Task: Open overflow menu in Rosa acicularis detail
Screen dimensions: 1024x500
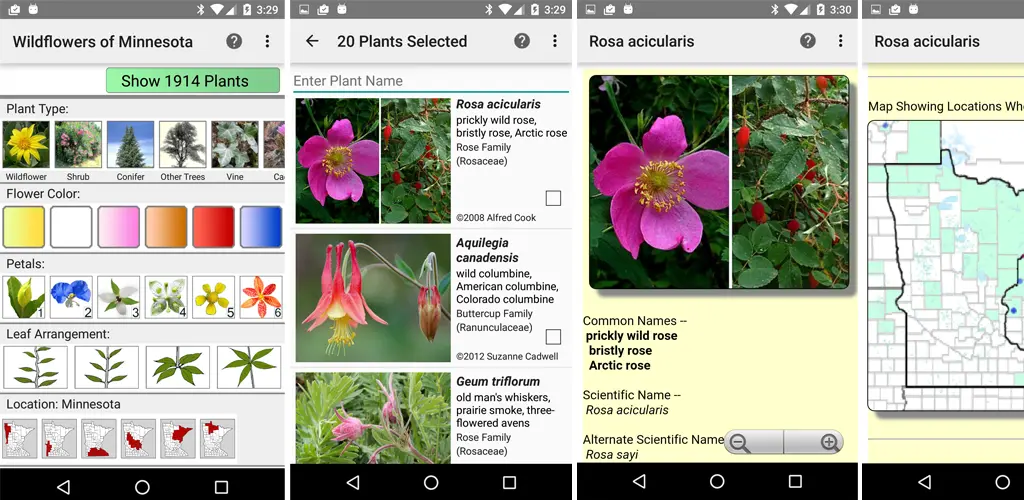Action: [840, 41]
